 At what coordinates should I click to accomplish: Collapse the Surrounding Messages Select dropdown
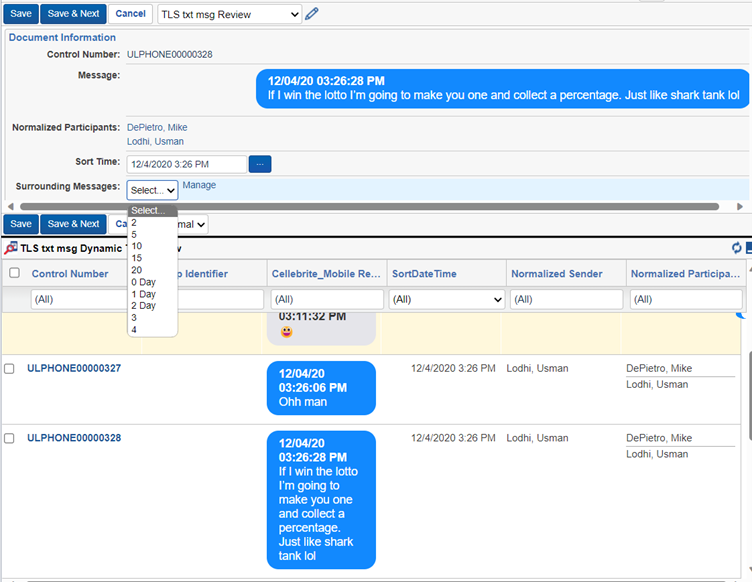[x=152, y=189]
